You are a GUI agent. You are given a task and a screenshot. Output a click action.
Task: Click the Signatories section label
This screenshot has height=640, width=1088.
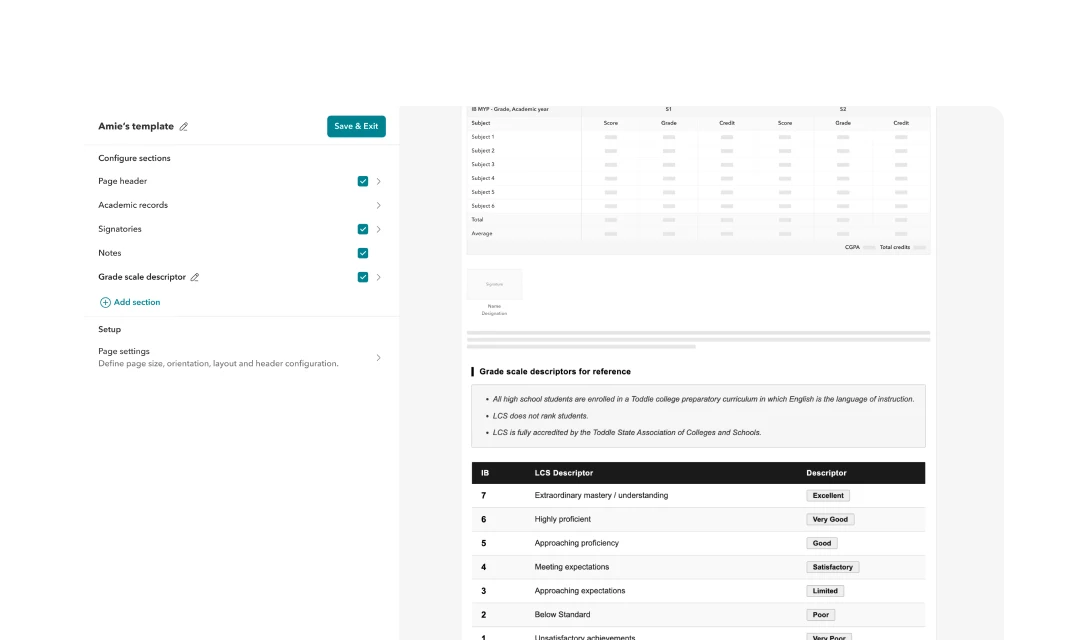pos(119,229)
